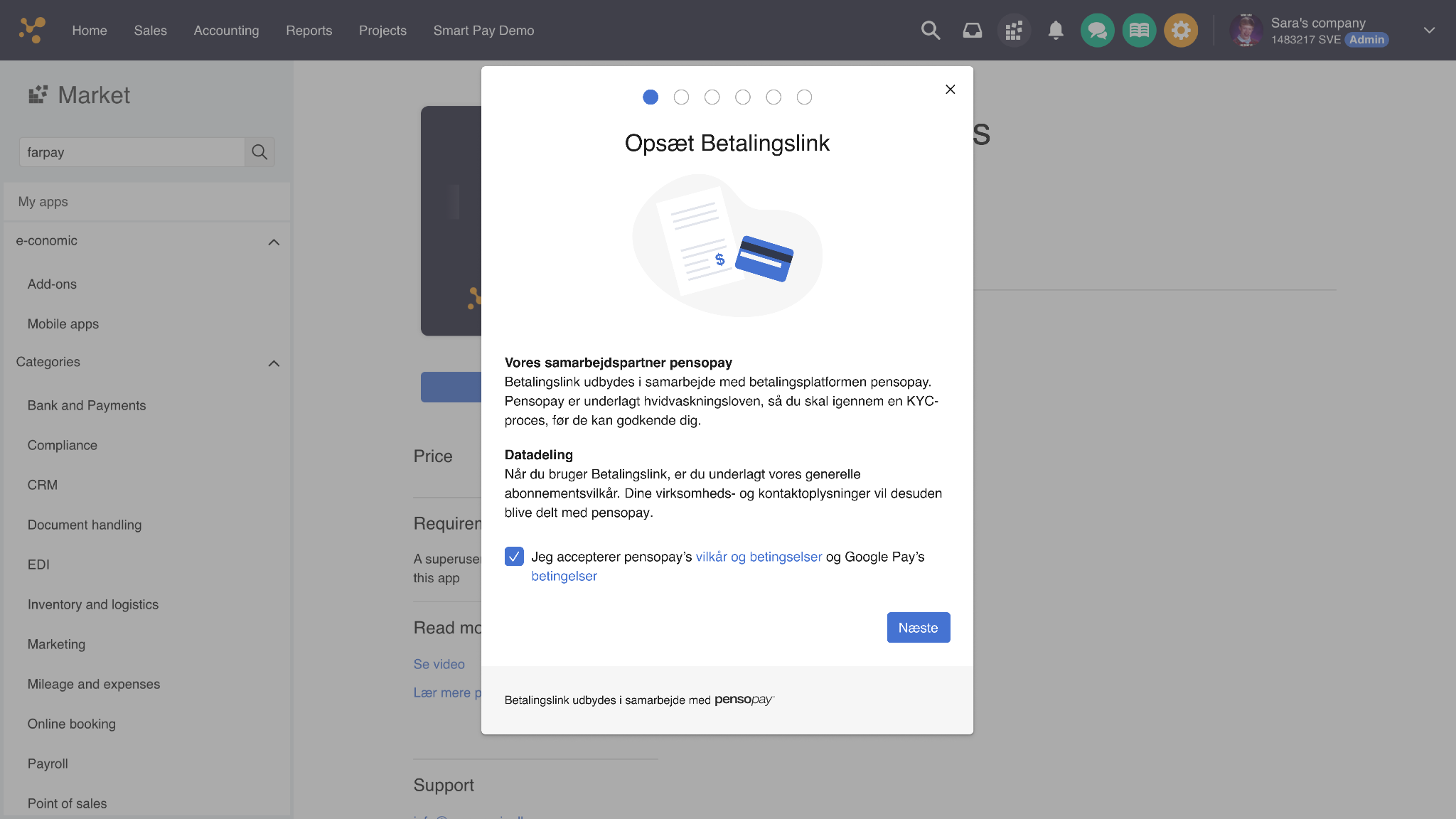Open the learning book icon
Screen dimensions: 1456x819
click(1139, 30)
